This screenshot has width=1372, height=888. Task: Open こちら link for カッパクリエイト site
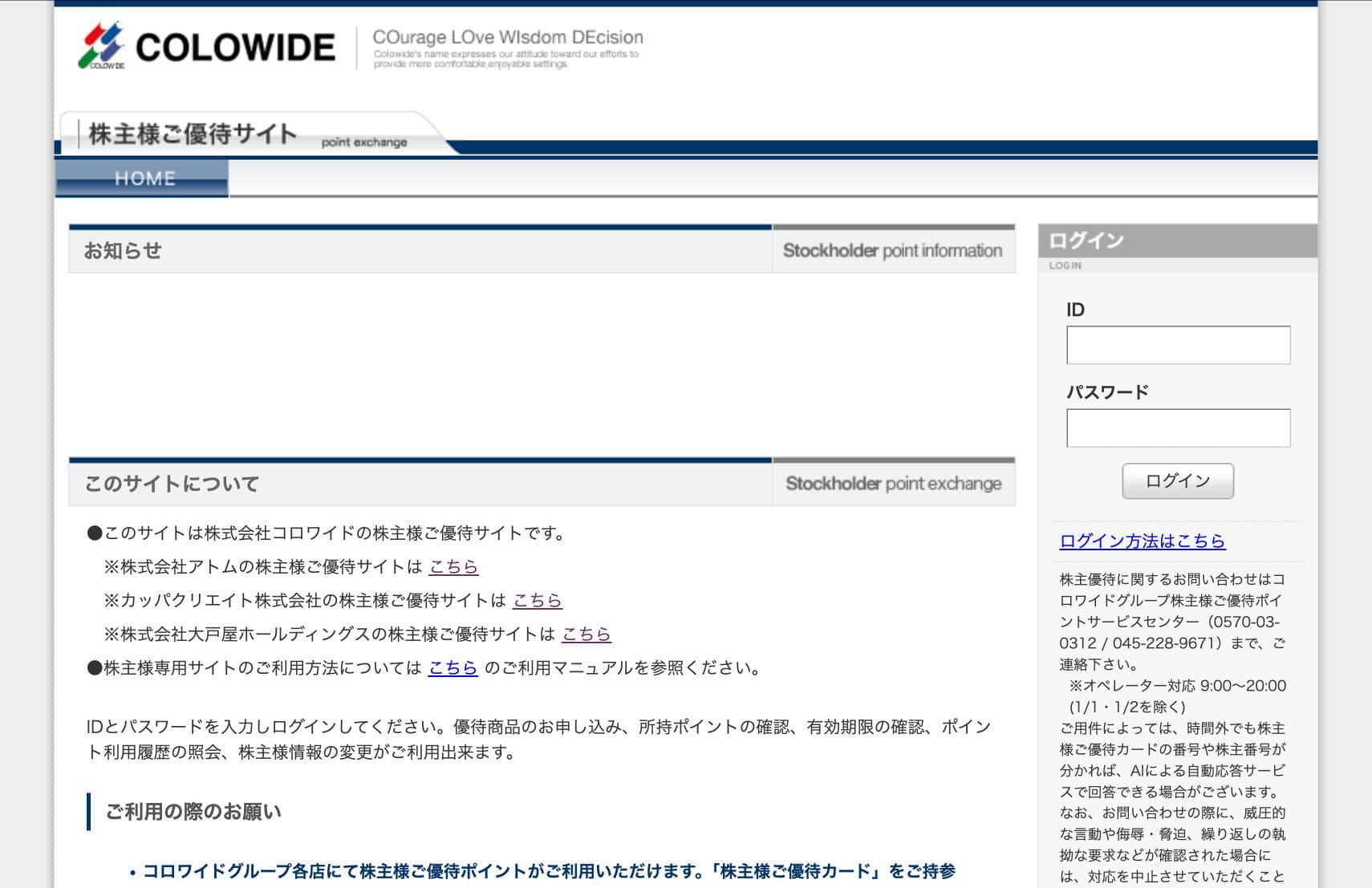tap(537, 600)
